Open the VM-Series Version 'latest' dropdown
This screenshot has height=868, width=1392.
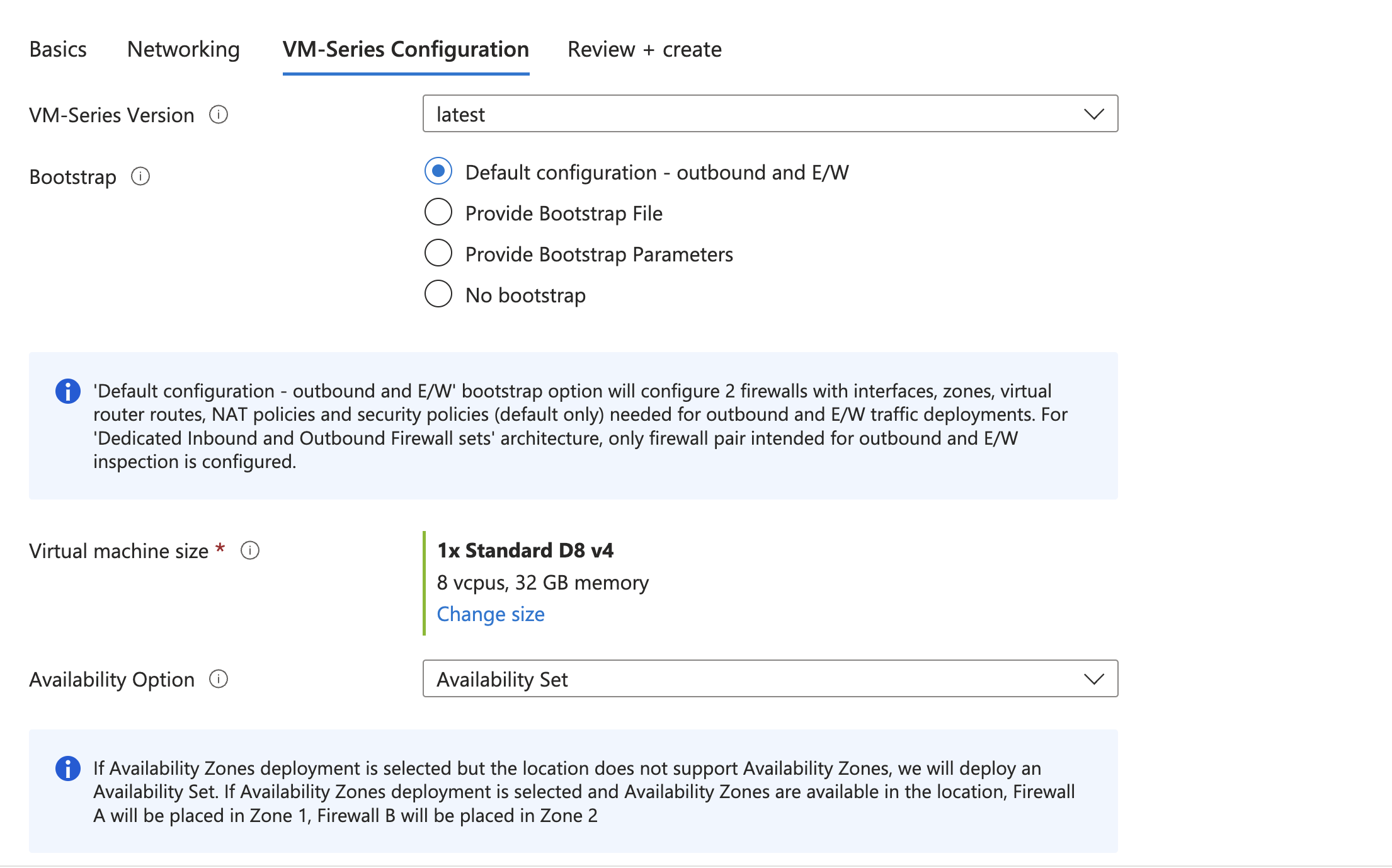(756, 114)
